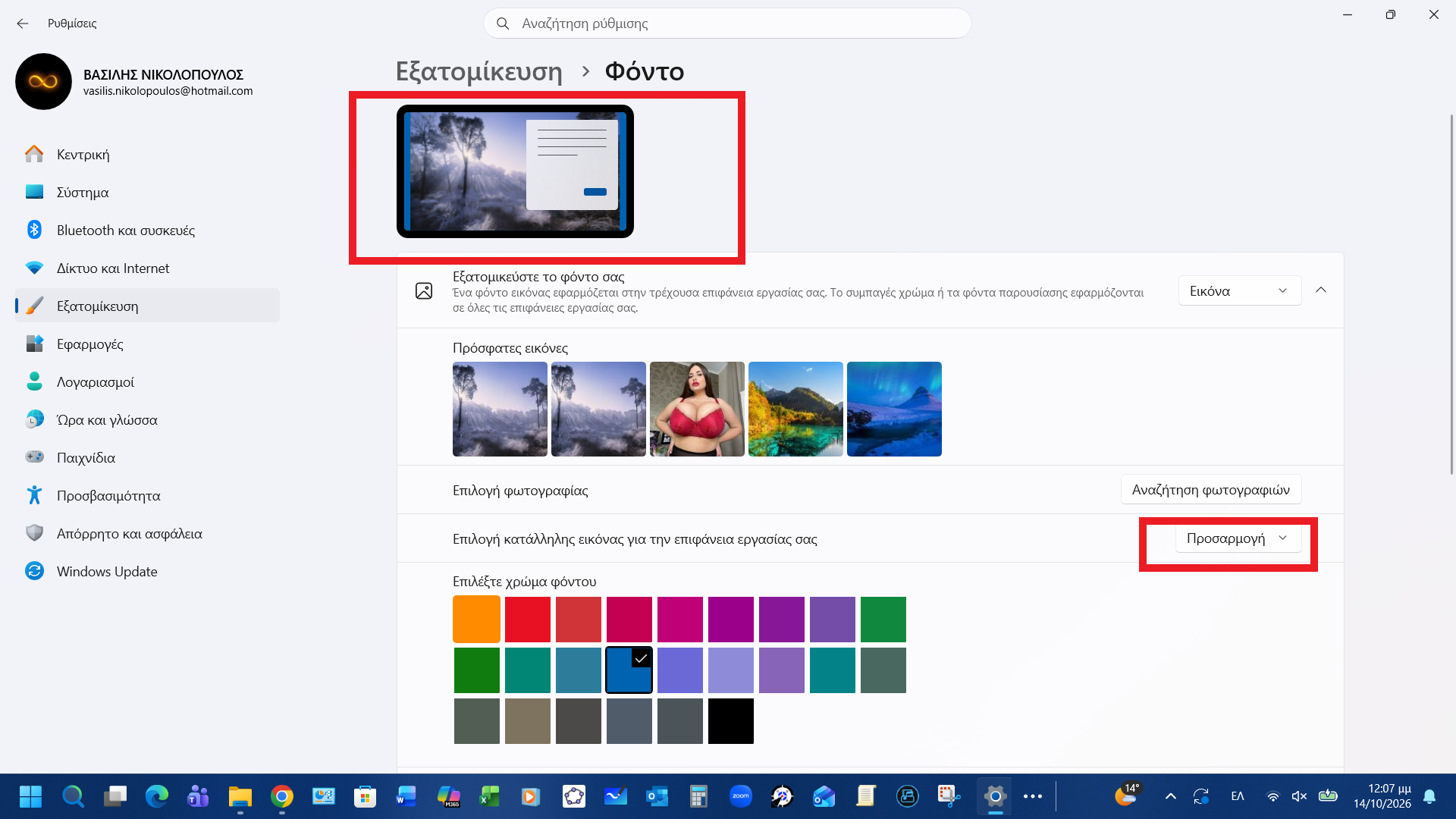Open taskbar Search icon
The width and height of the screenshot is (1456, 819).
click(x=73, y=796)
